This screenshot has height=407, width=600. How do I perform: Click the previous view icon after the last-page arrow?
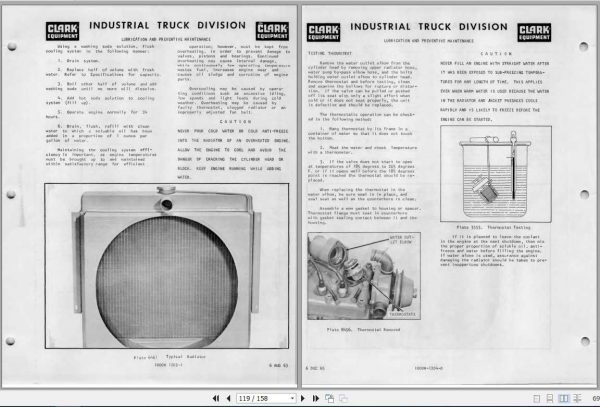click(x=329, y=399)
